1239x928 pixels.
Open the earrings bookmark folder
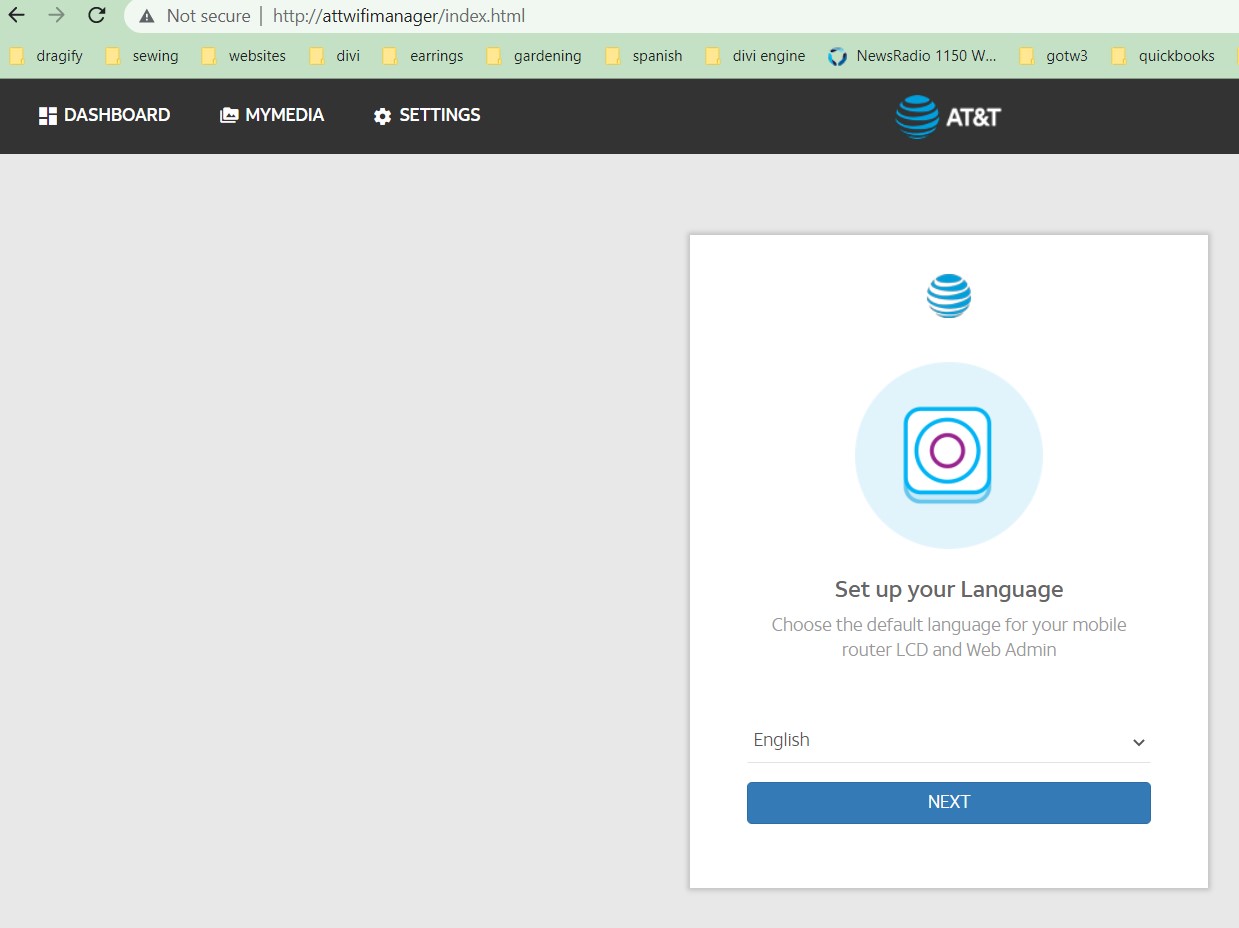tap(423, 56)
